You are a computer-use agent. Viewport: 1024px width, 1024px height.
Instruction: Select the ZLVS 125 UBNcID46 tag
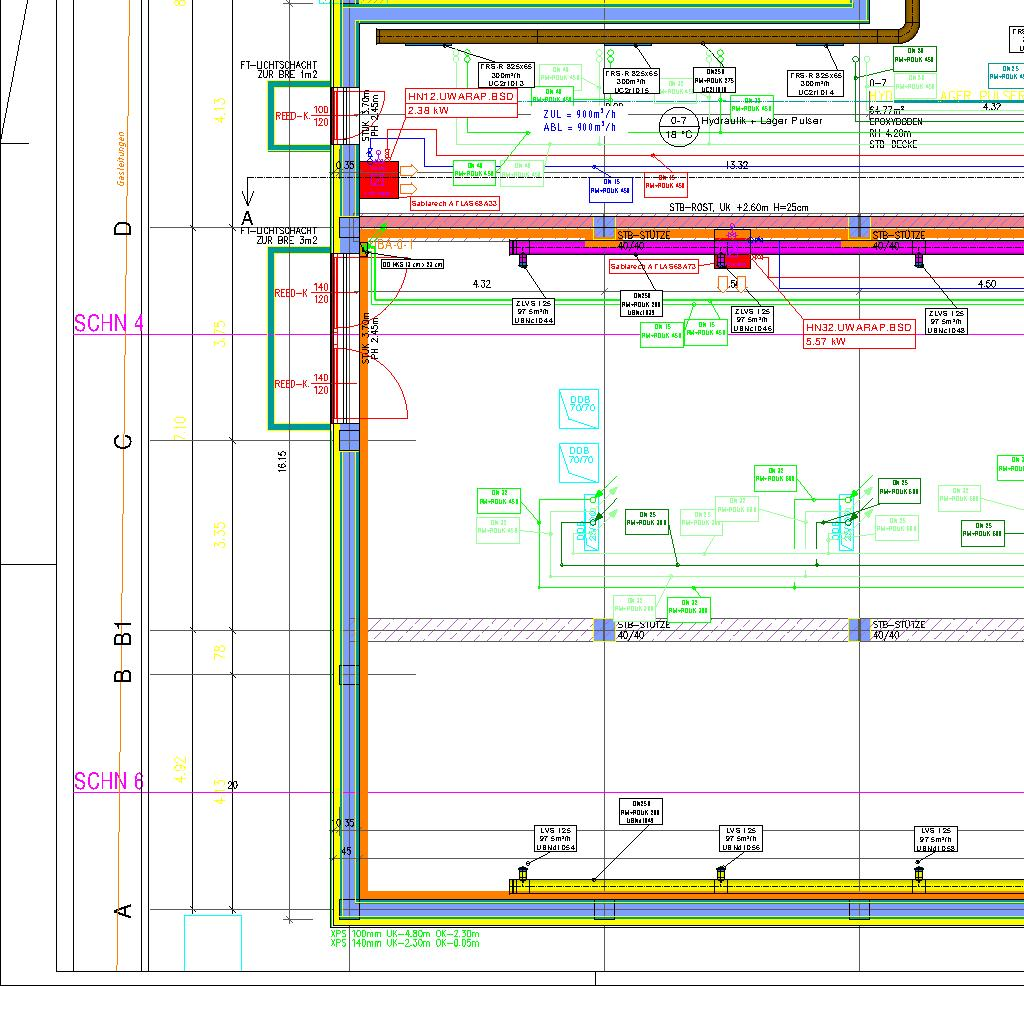tap(752, 320)
